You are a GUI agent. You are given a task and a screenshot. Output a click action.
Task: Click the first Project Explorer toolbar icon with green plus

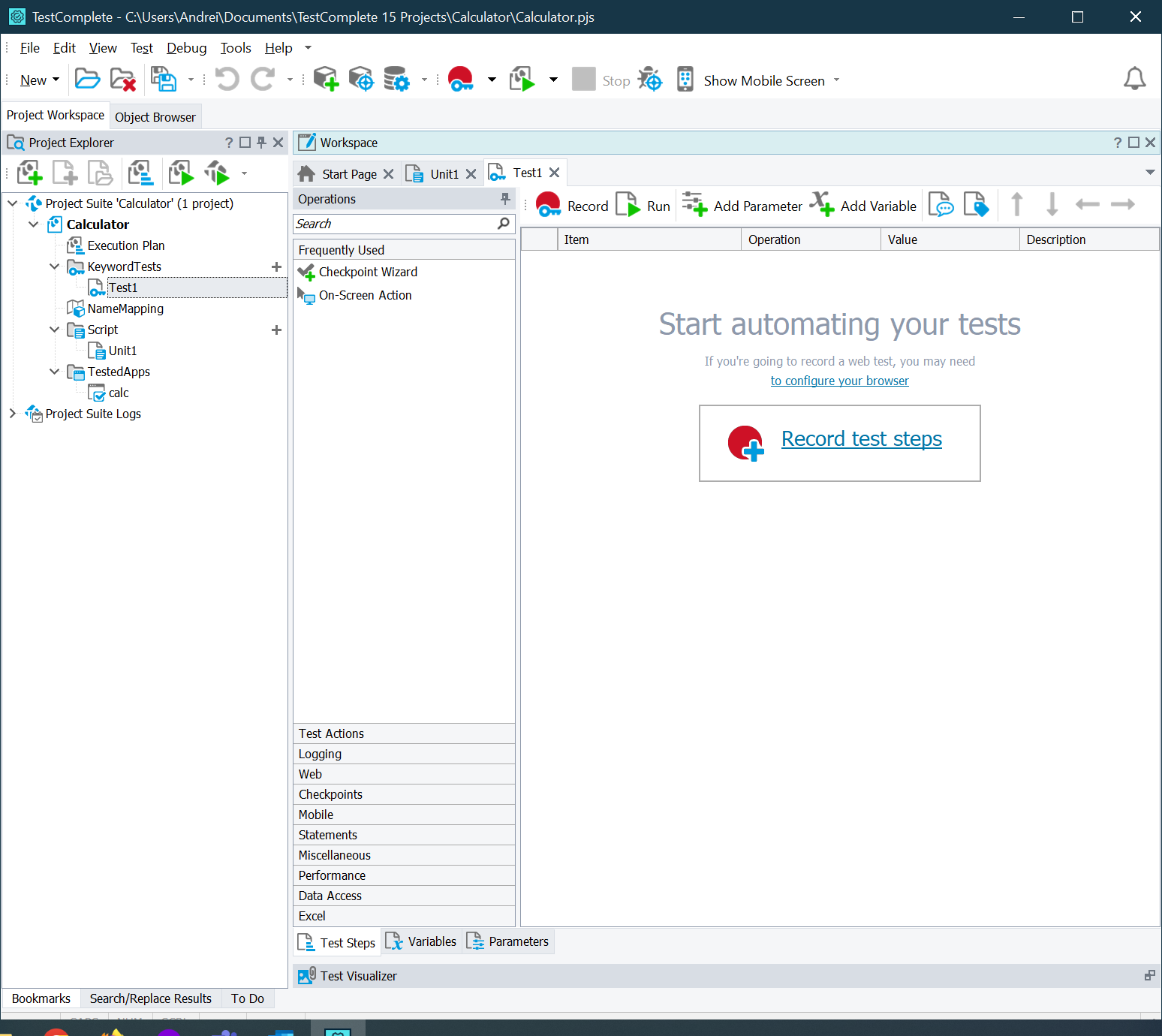point(29,173)
